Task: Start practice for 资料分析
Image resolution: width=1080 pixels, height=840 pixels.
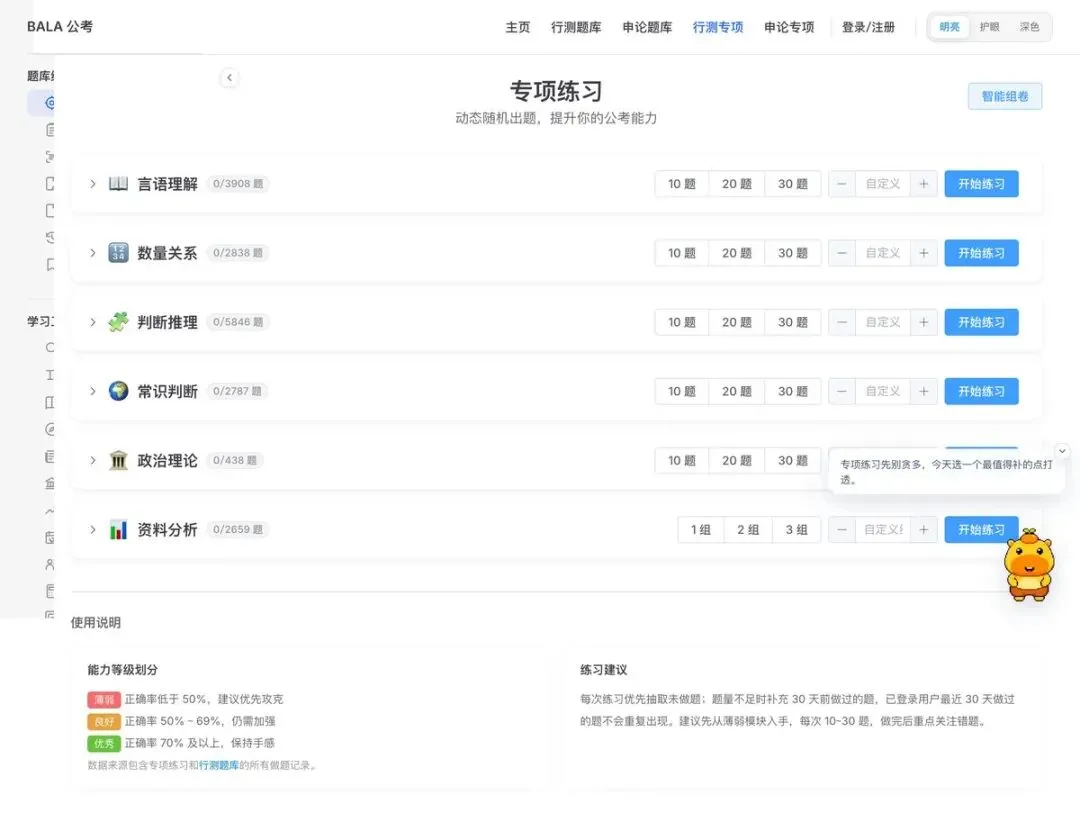Action: [981, 529]
